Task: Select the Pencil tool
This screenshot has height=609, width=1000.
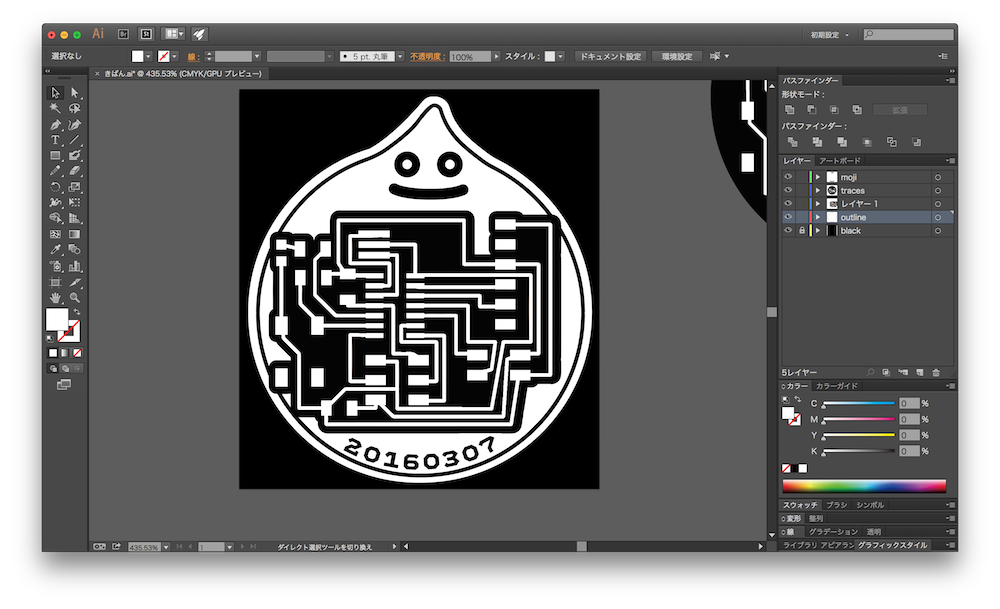Action: pyautogui.click(x=55, y=171)
